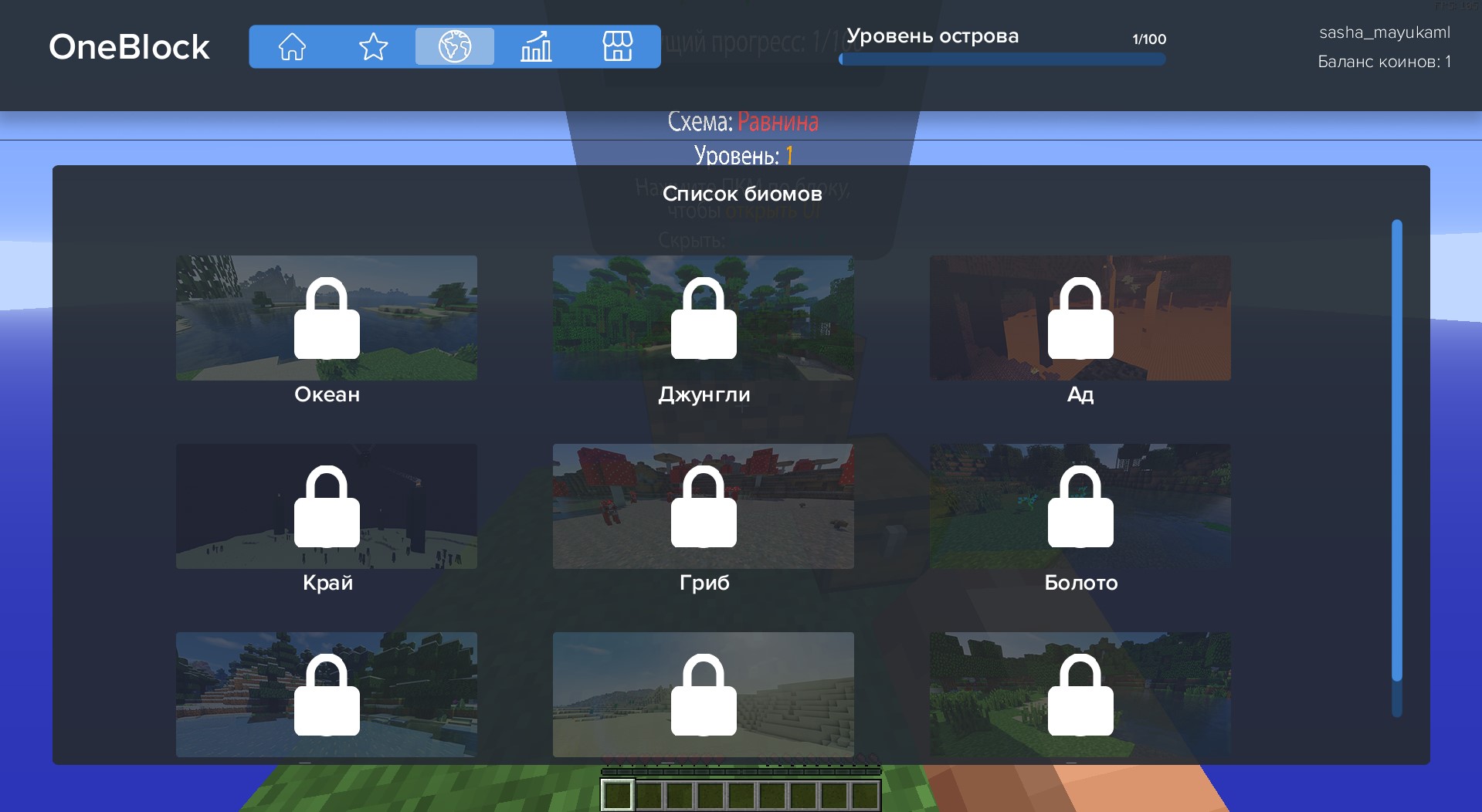Open the bar chart statistics tab
The height and width of the screenshot is (812, 1482).
[x=536, y=47]
